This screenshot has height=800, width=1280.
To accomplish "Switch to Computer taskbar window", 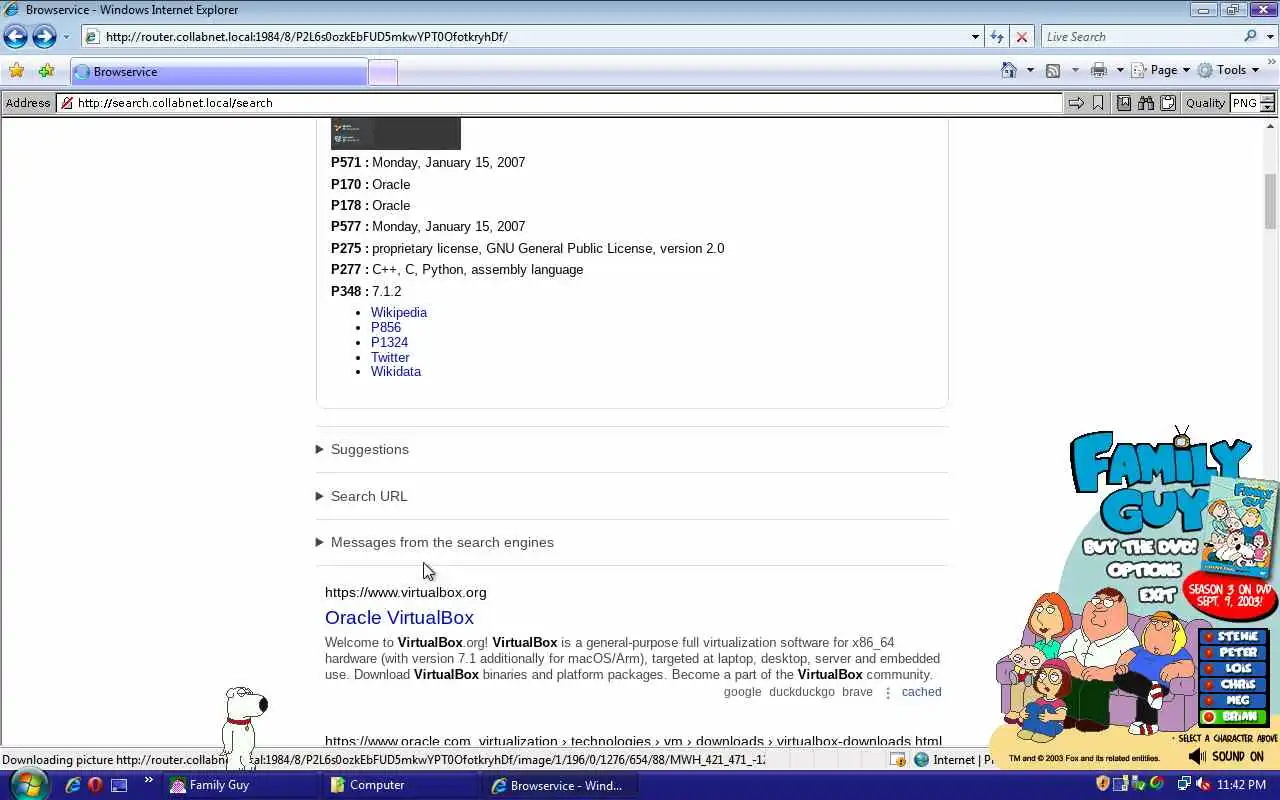I will [x=400, y=785].
